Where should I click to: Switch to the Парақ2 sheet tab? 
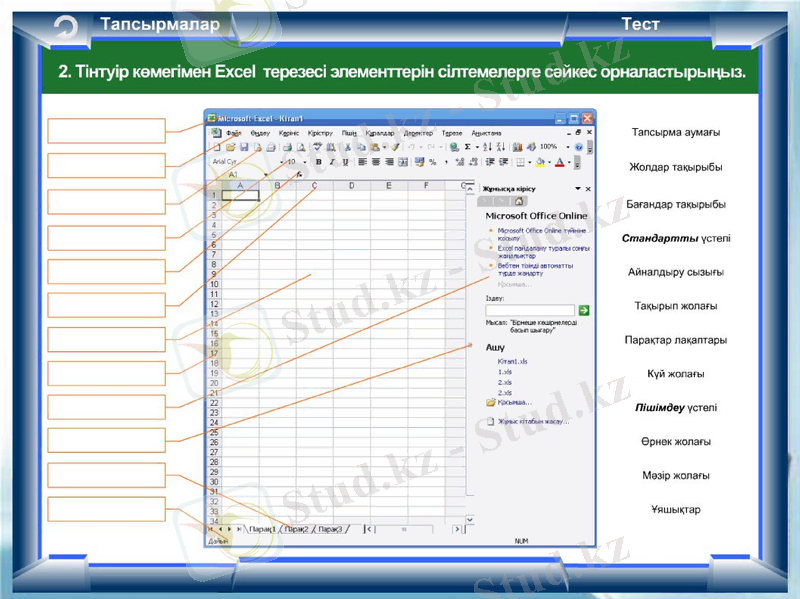coord(294,529)
